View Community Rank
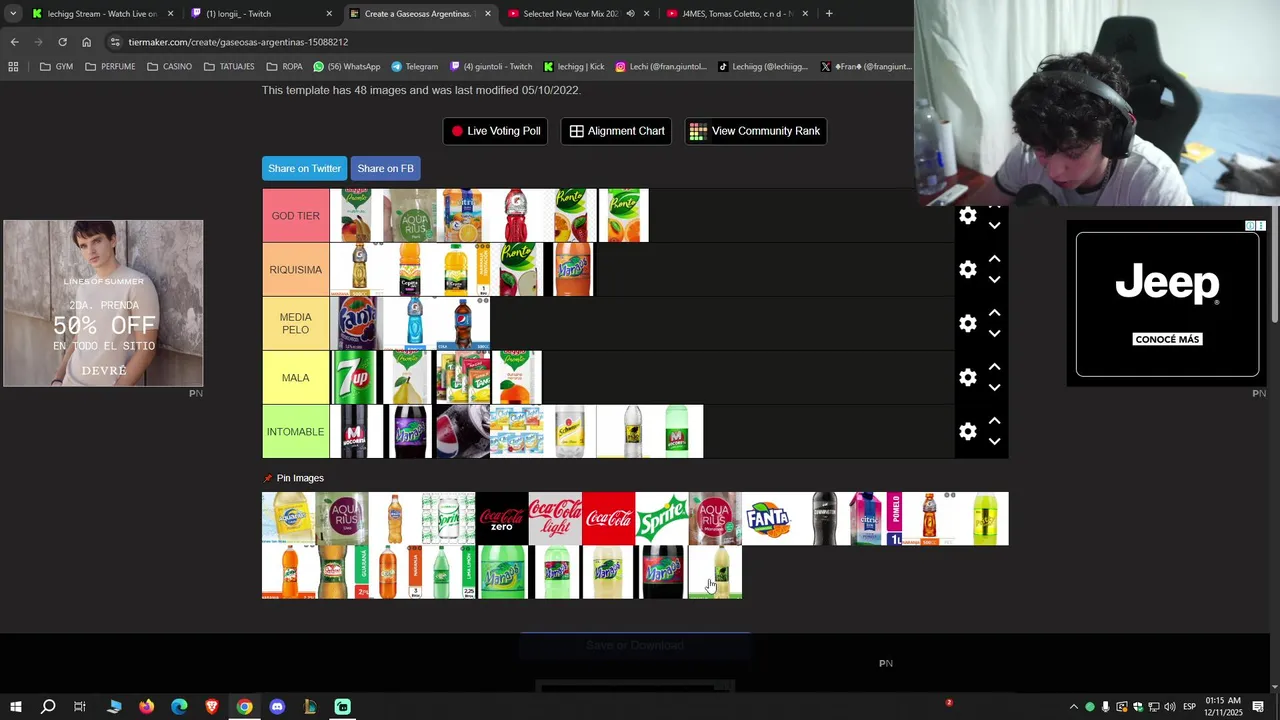The image size is (1280, 720). coord(755,131)
